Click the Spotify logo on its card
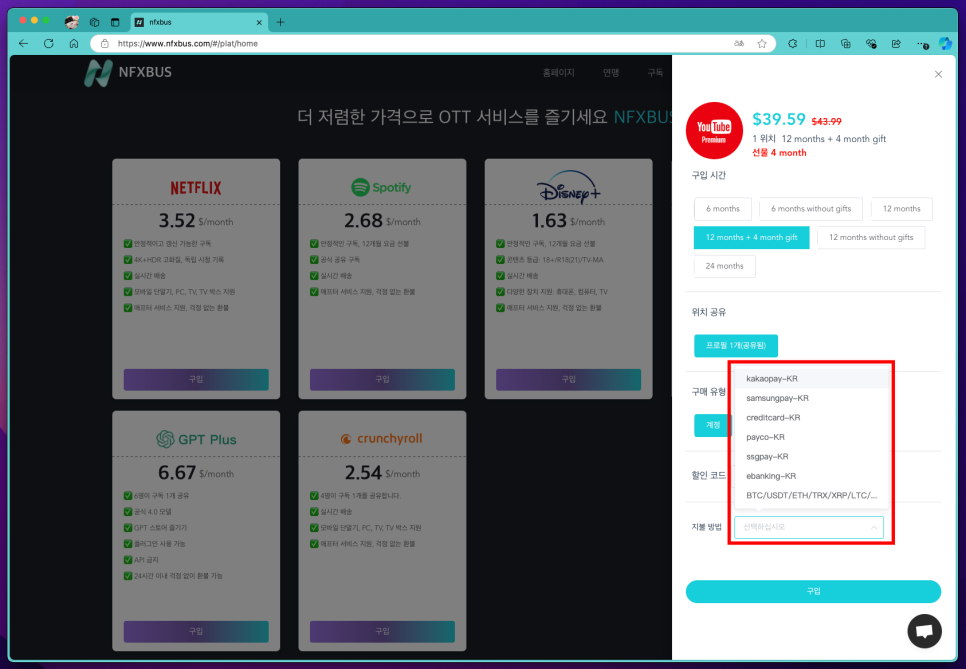Screen dimensions: 966x669 coord(381,187)
